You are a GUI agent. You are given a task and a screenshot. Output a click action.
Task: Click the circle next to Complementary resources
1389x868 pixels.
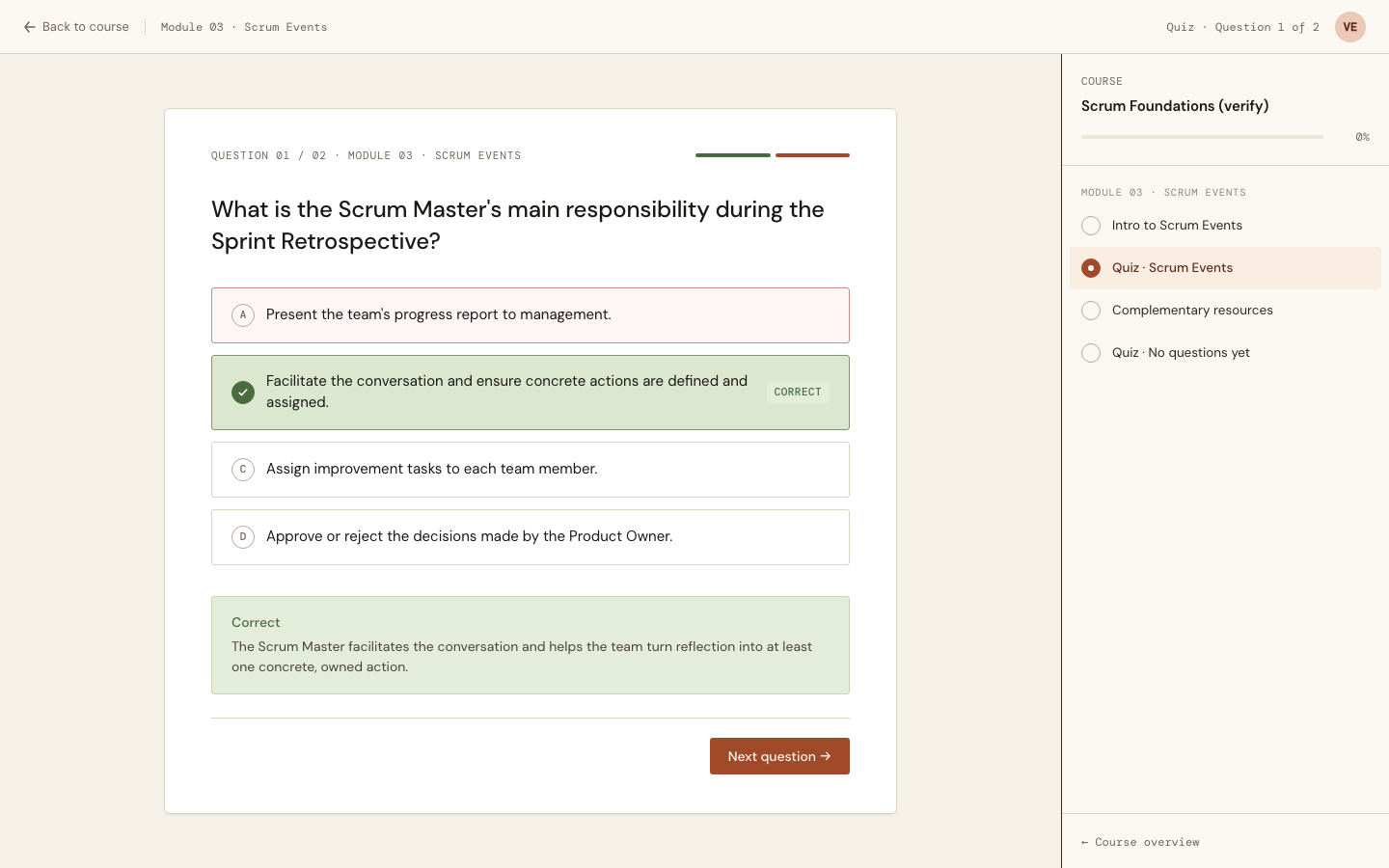pos(1091,311)
